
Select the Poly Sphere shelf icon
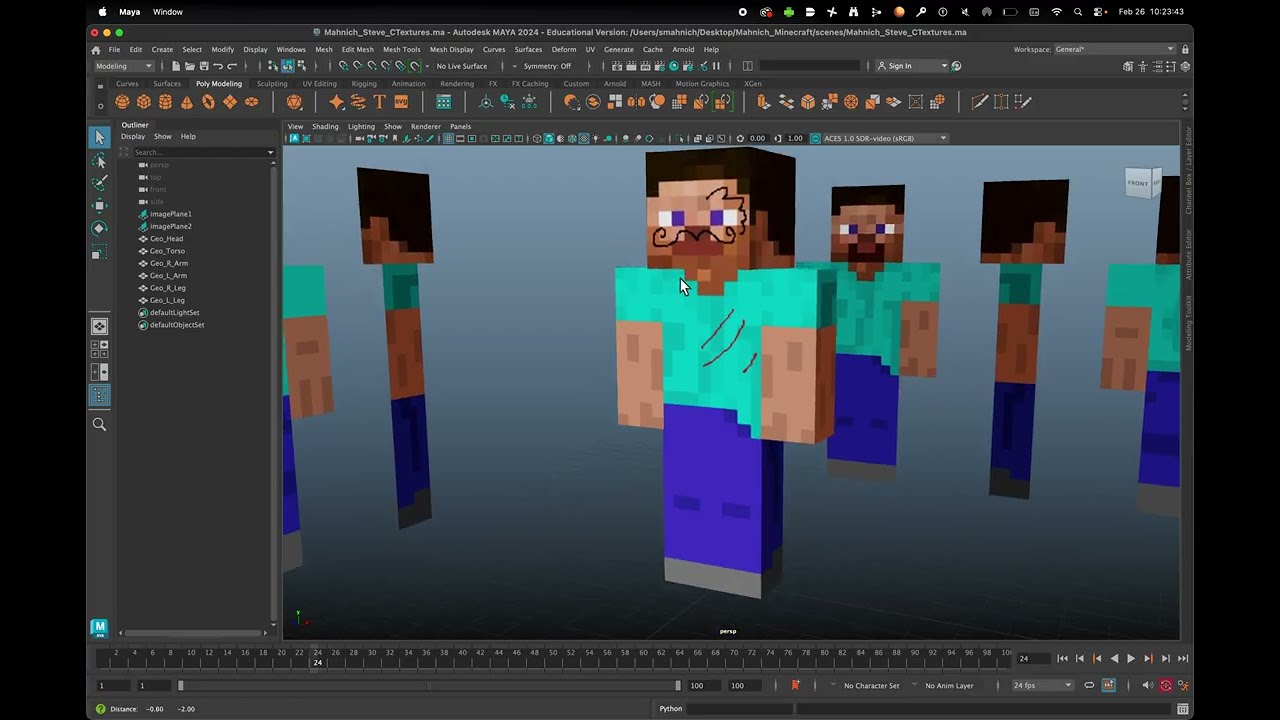122,102
